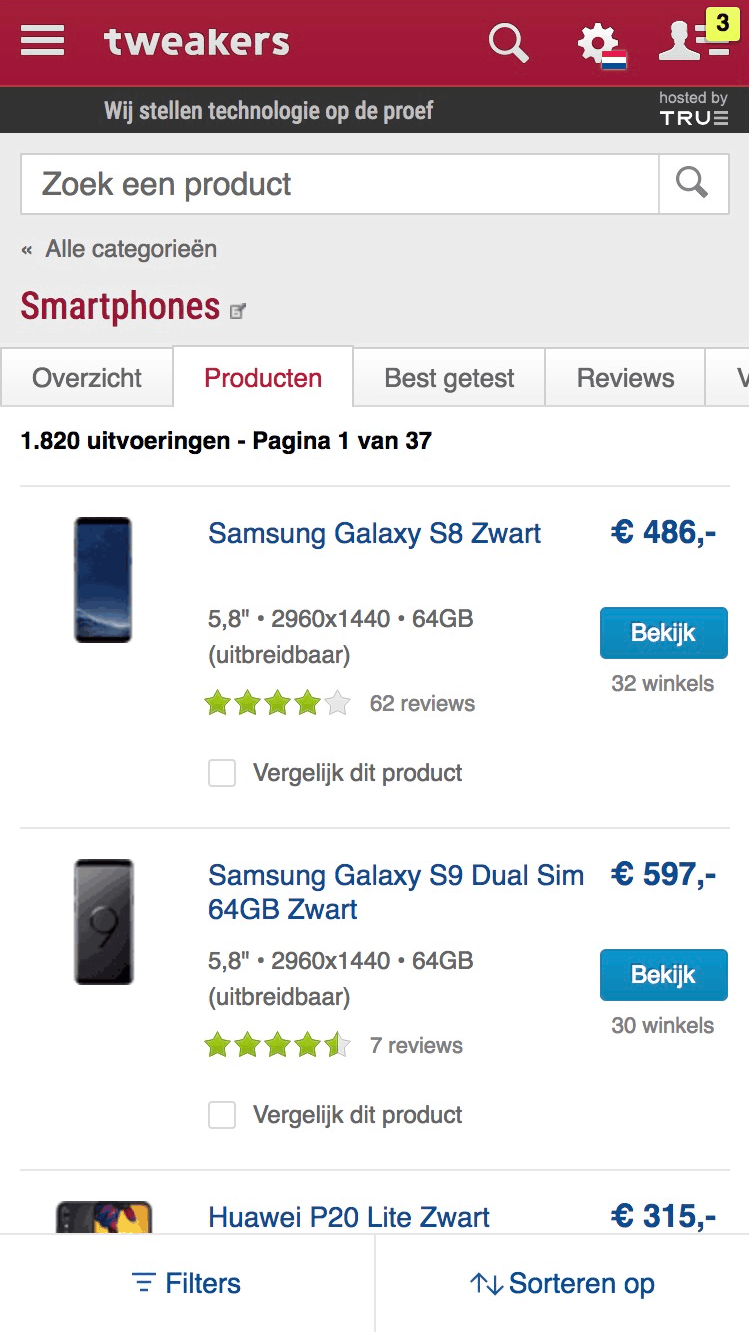Viewport: 749px width, 1332px height.
Task: Click the header search magnifier icon
Action: pos(508,43)
